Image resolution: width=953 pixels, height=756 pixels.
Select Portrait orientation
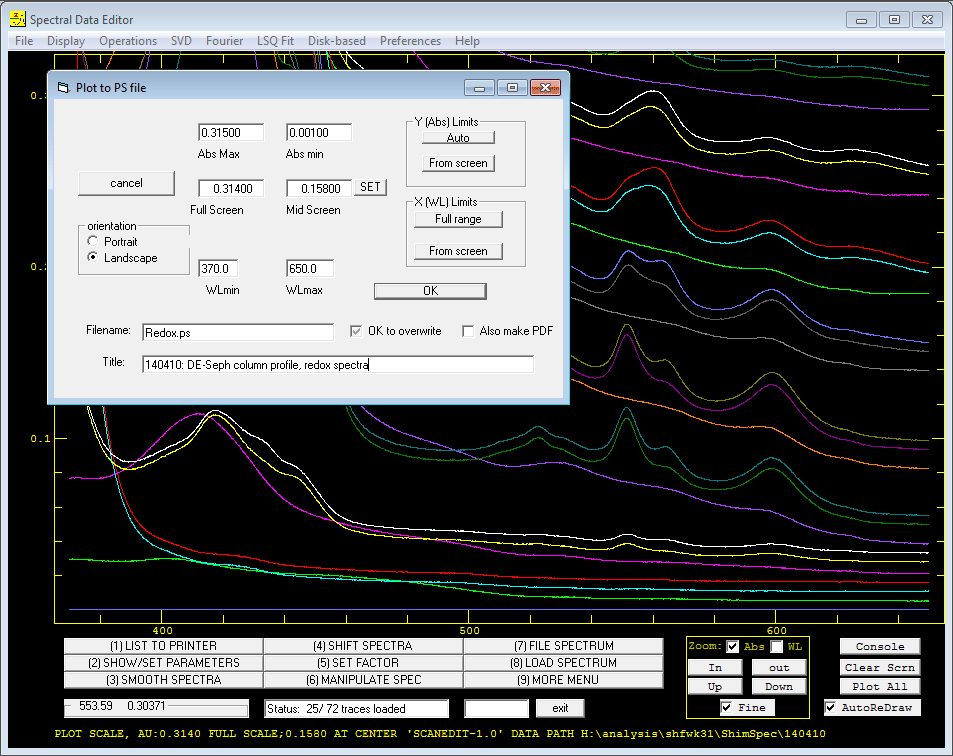92,241
